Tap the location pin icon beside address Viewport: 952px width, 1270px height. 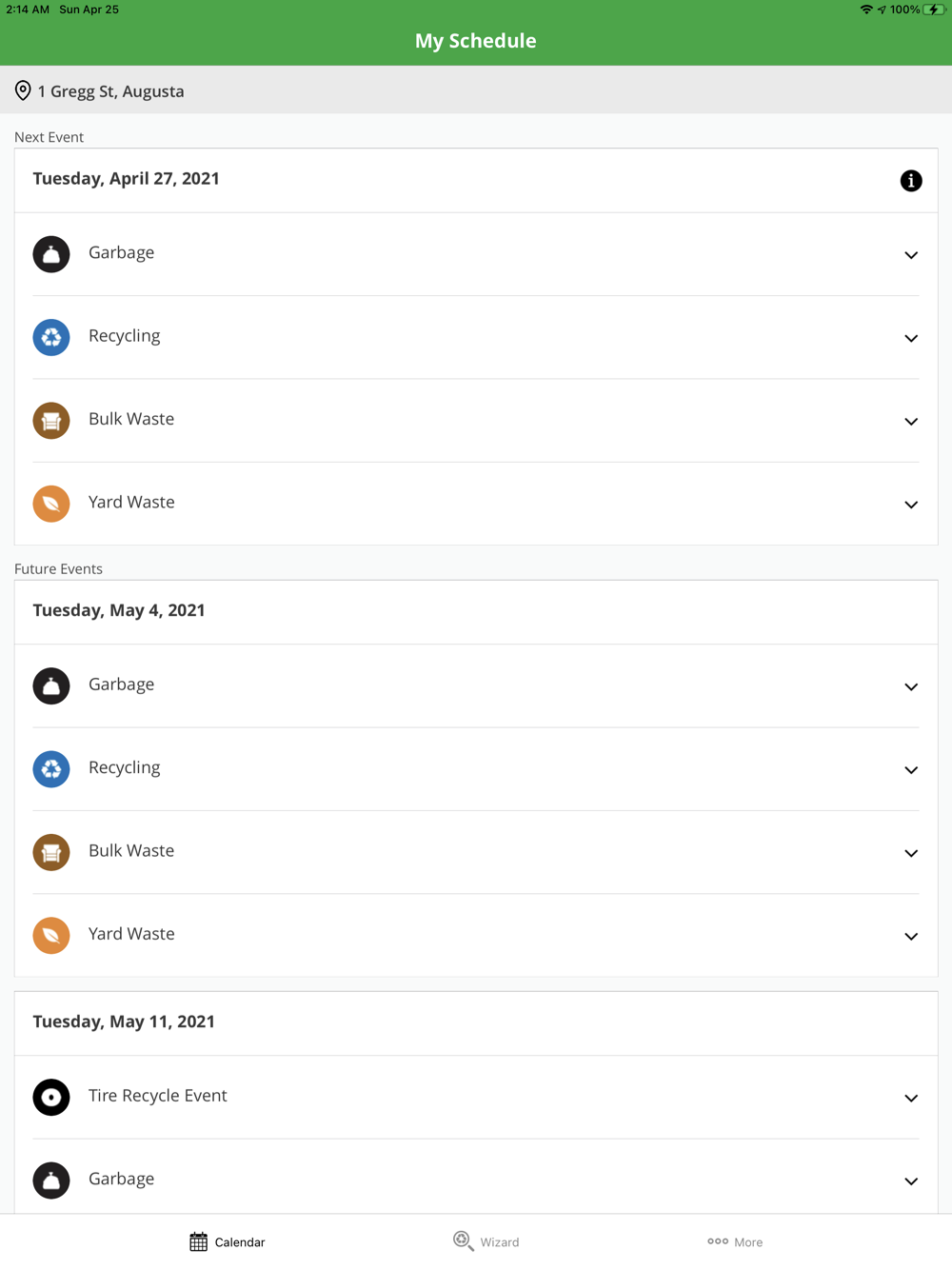[x=23, y=91]
